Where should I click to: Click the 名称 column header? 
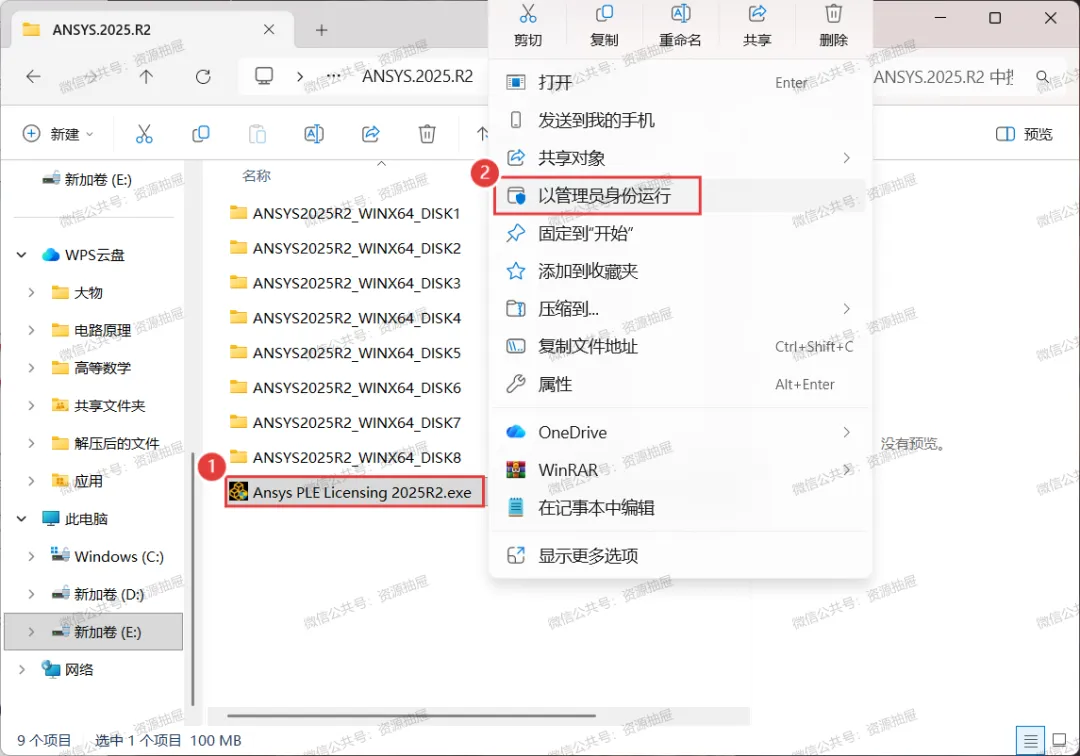click(x=256, y=176)
